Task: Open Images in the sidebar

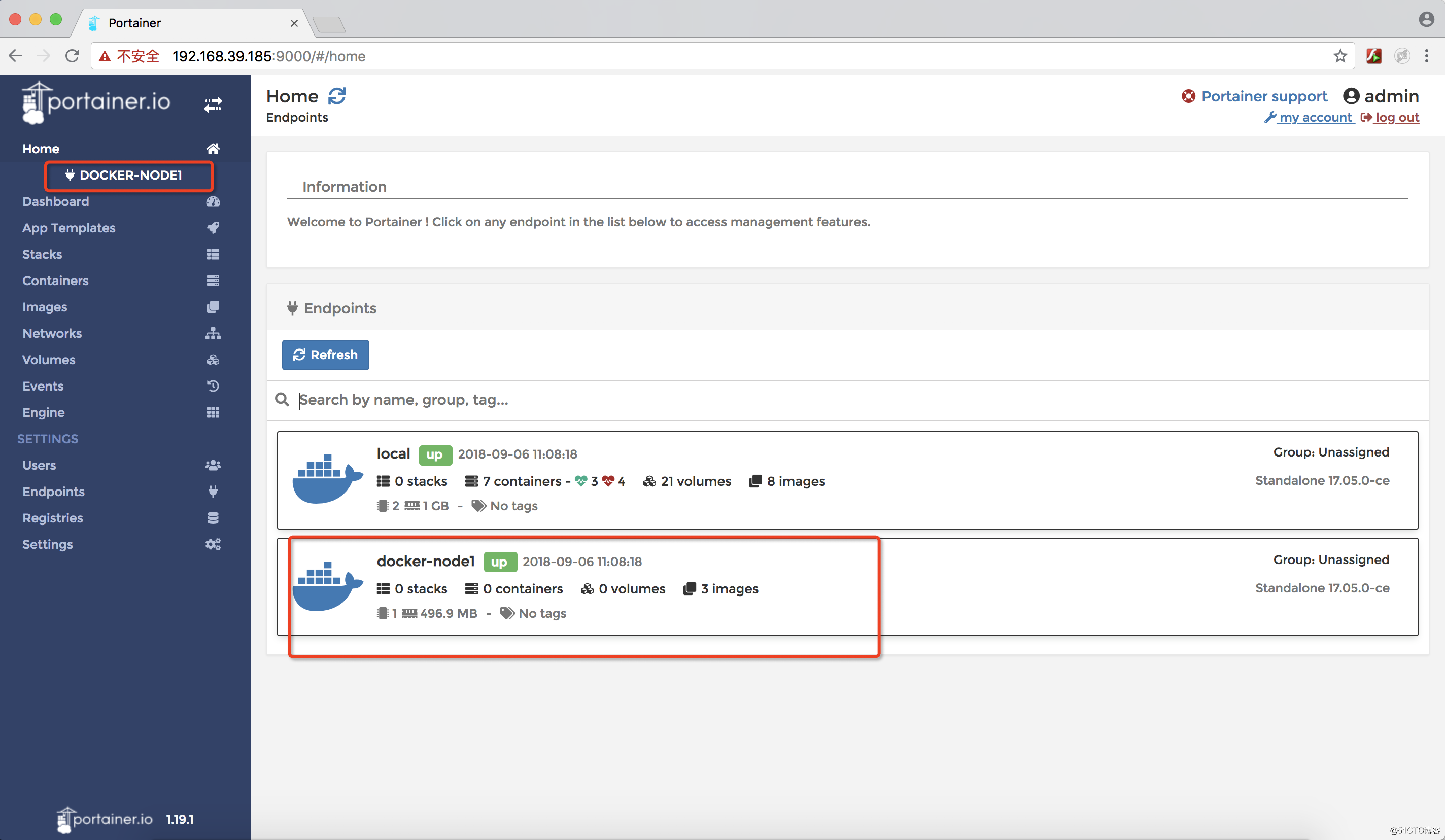Action: tap(45, 307)
